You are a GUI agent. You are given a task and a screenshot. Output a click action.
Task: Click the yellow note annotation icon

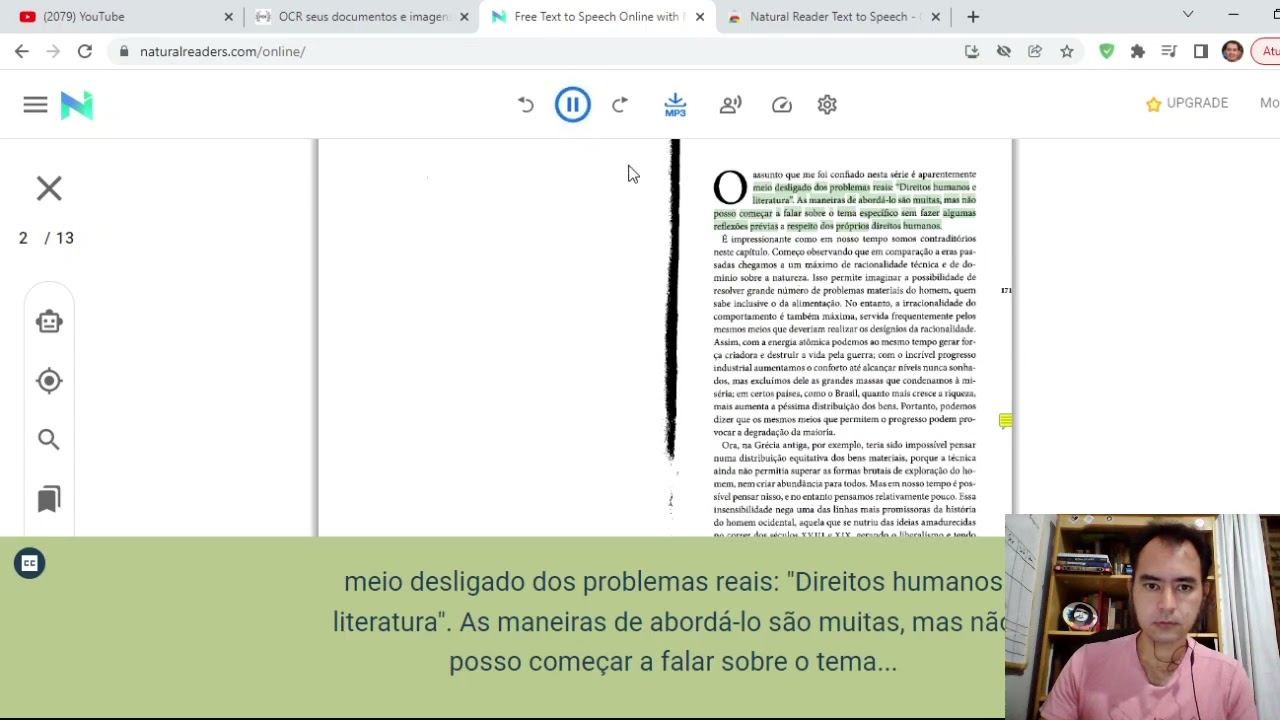pos(1005,421)
